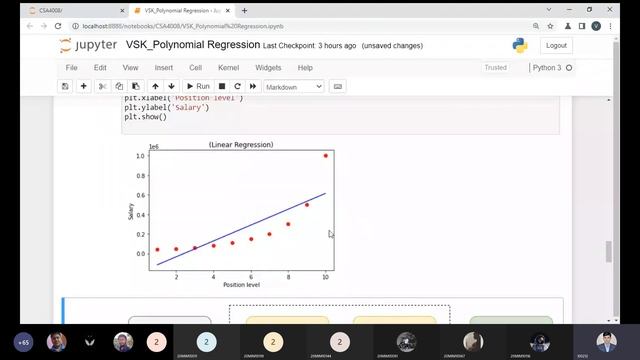The width and height of the screenshot is (640, 360).
Task: Open the View menu
Action: (x=131, y=68)
